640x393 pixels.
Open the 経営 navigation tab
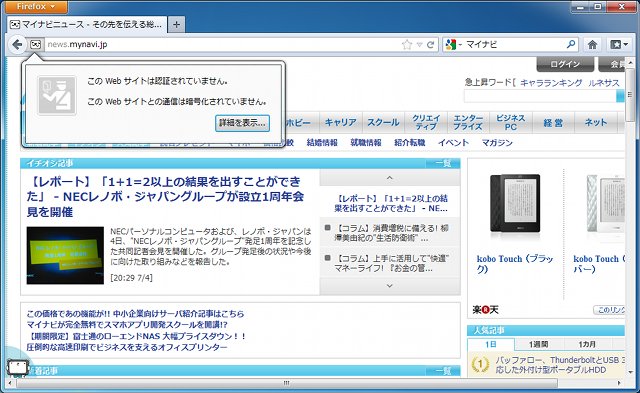(553, 122)
